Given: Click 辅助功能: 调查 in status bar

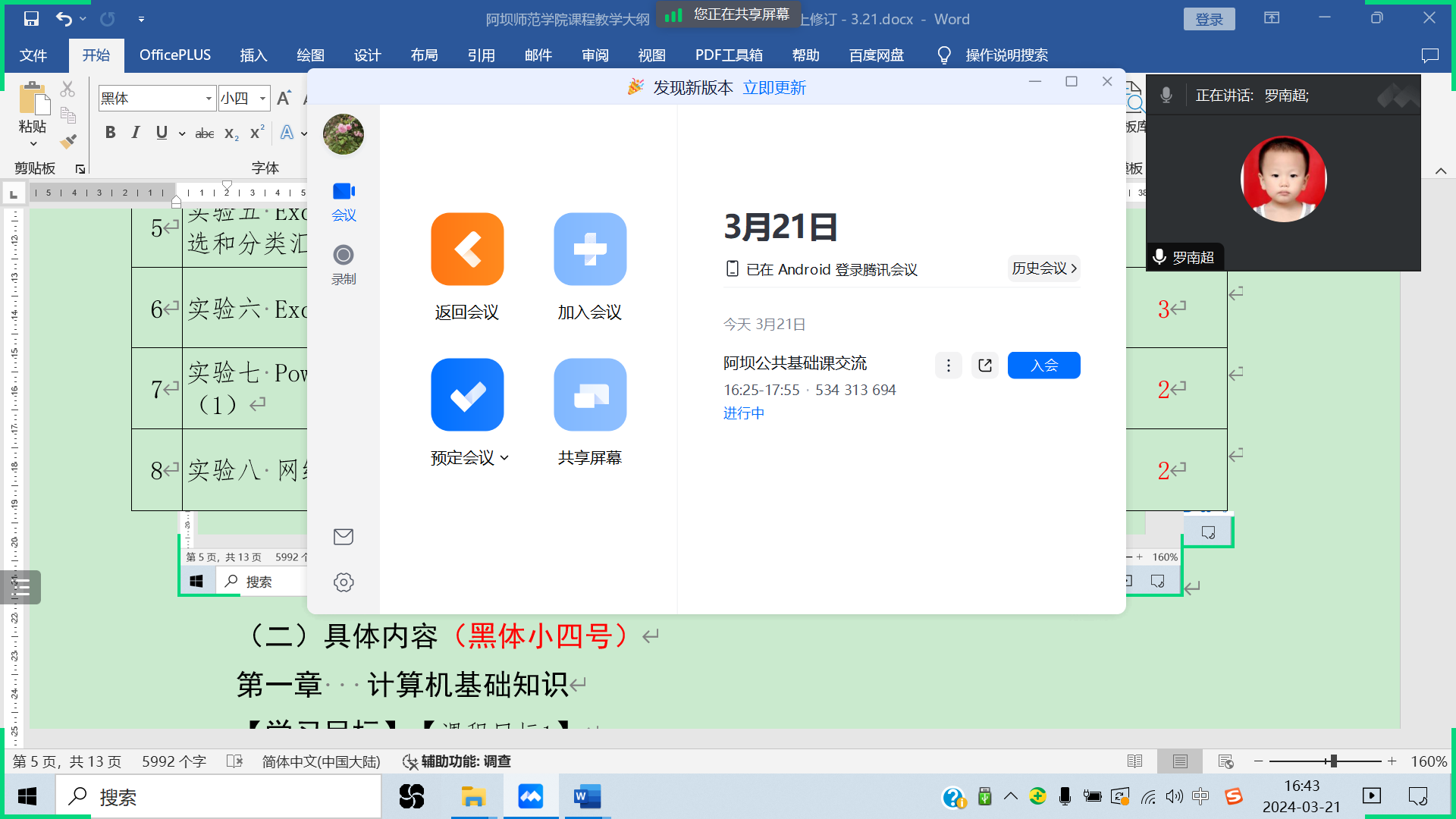Looking at the screenshot, I should [x=457, y=761].
